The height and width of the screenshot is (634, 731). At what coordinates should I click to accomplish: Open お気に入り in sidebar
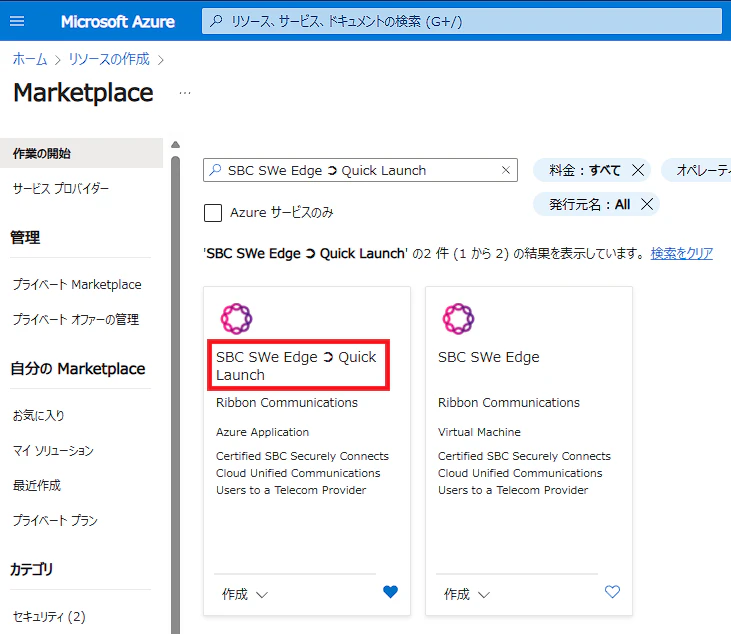(x=38, y=415)
